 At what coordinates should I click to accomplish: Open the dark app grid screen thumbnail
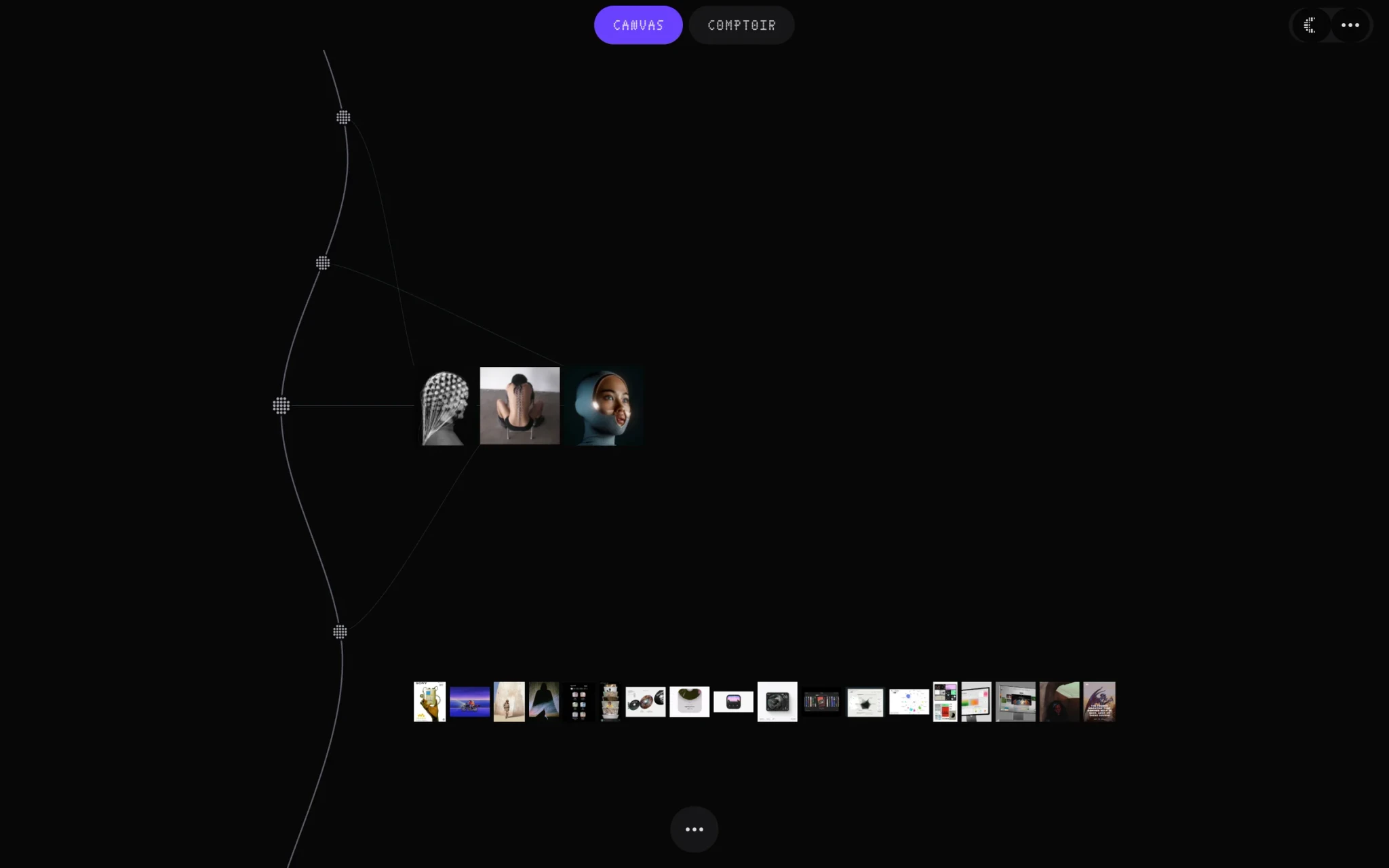coord(579,702)
